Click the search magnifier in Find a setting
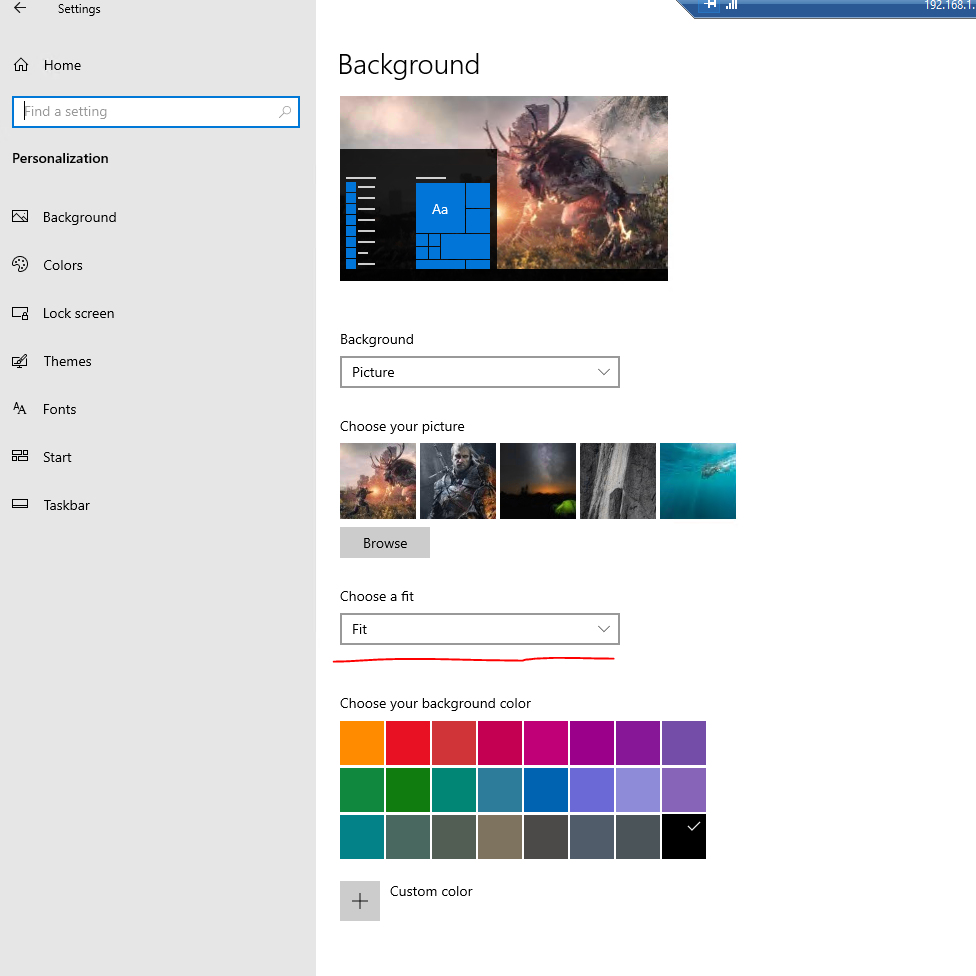 click(285, 111)
